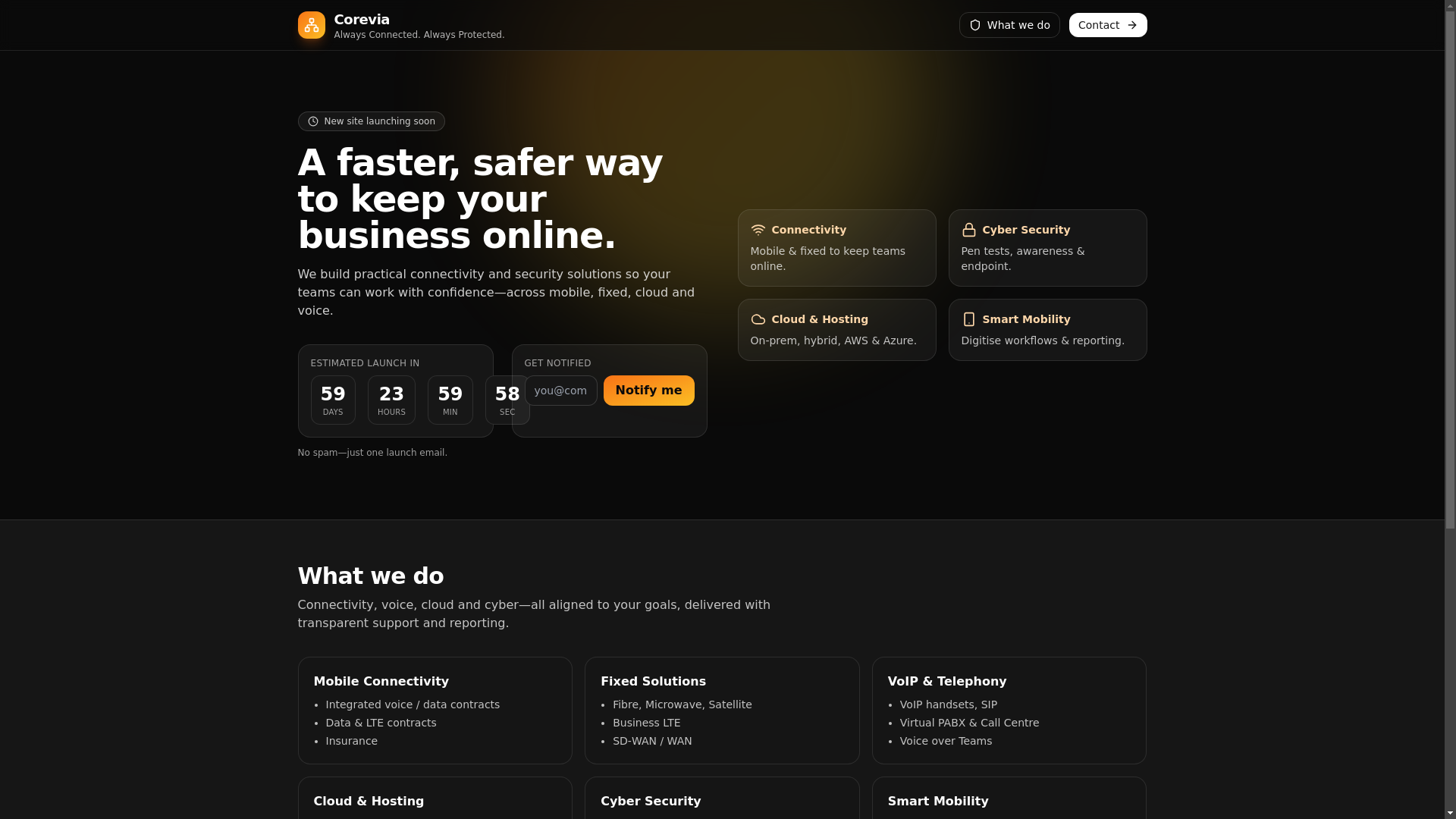
Task: Click the phone icon on Smart Mobility card
Action: (968, 319)
